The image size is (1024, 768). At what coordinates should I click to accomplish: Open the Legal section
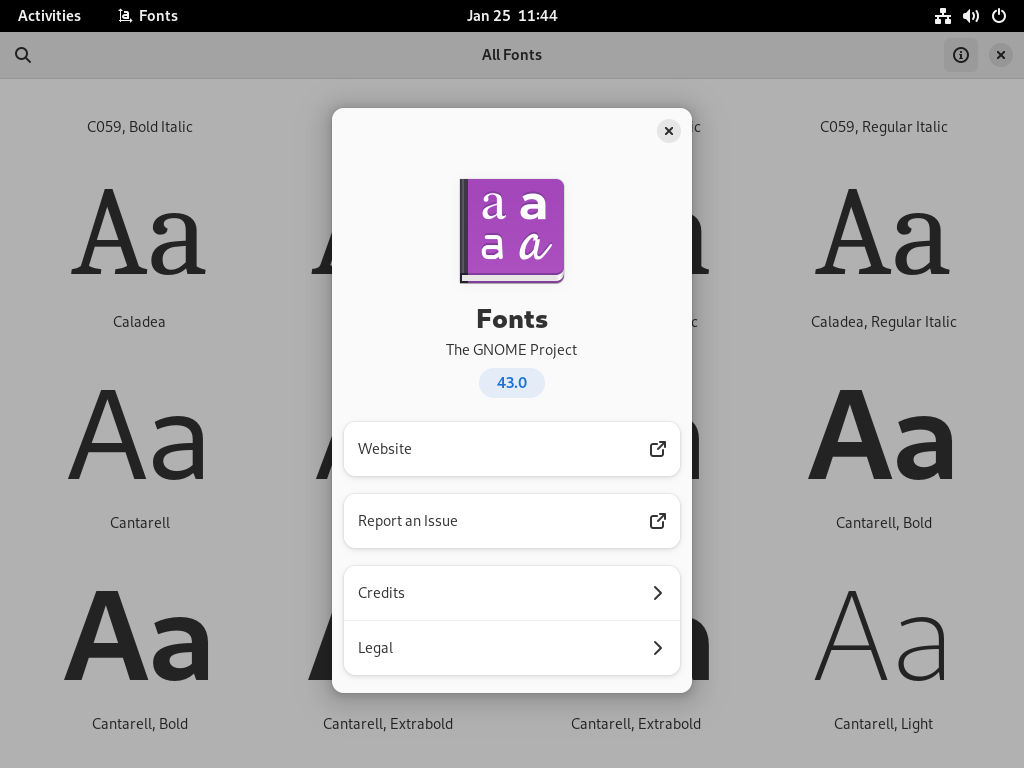coord(512,648)
